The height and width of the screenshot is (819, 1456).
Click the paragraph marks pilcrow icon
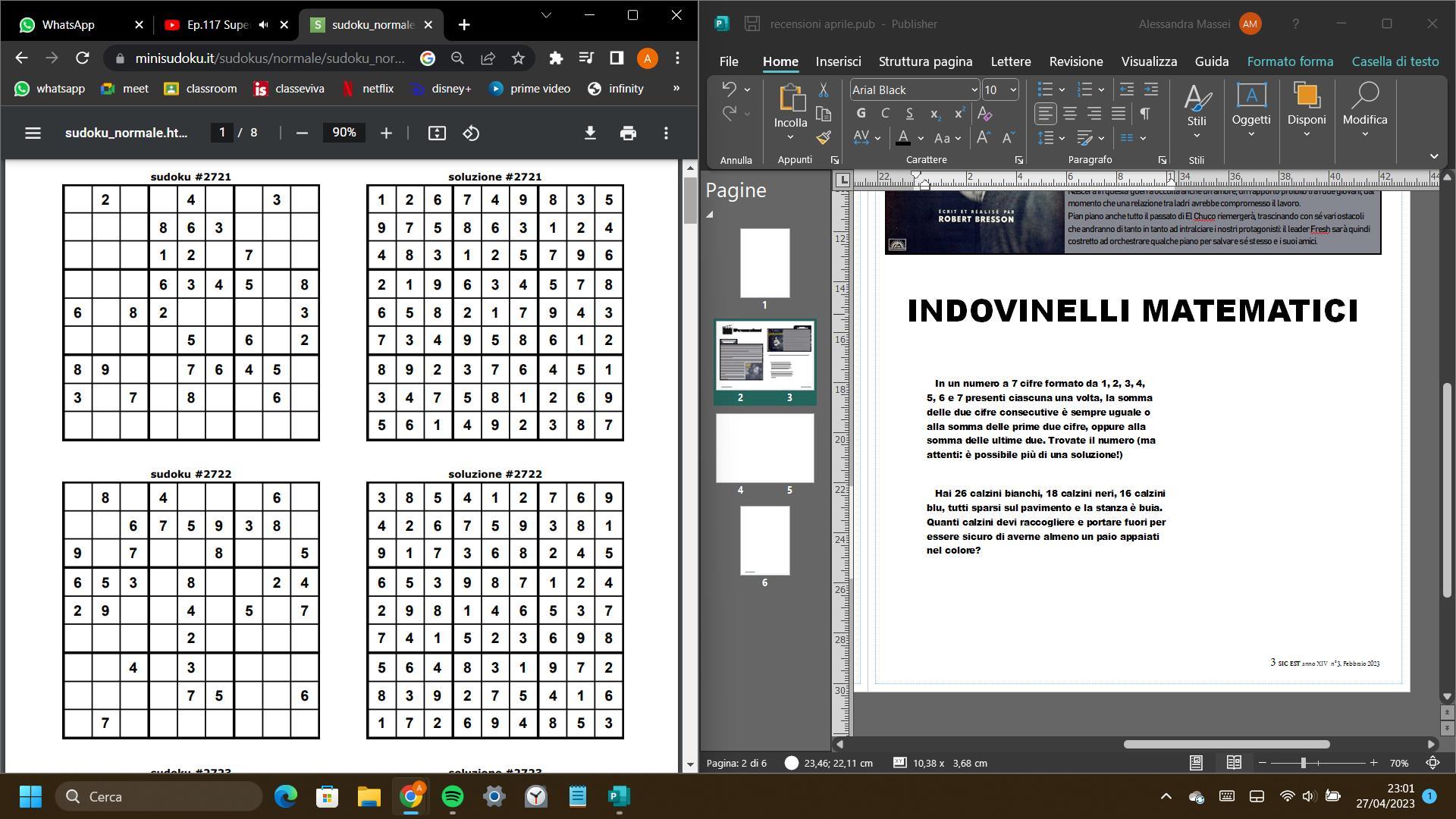click(1144, 114)
